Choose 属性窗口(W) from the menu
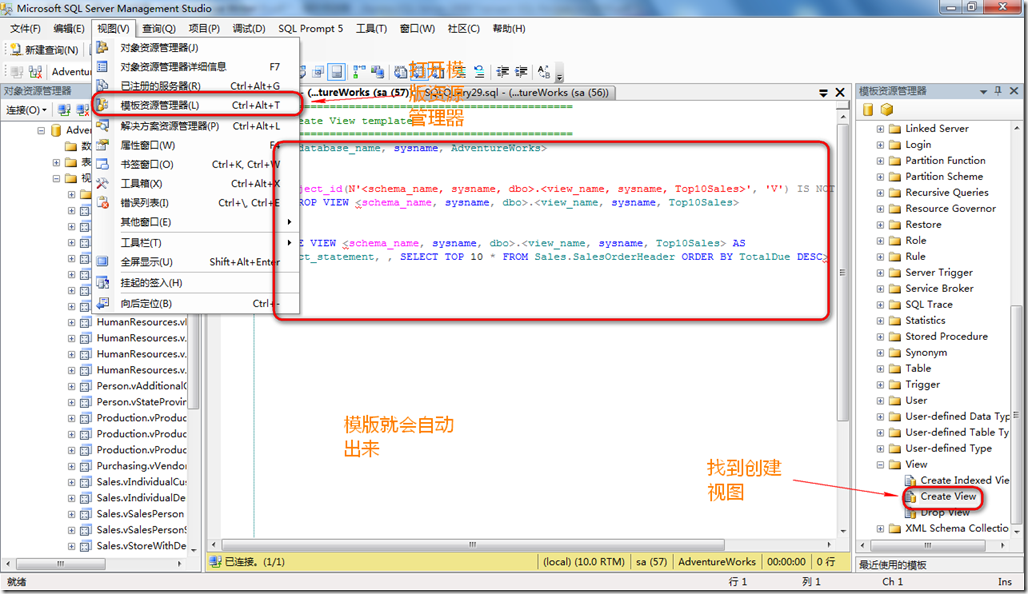This screenshot has width=1028, height=594. 197,145
